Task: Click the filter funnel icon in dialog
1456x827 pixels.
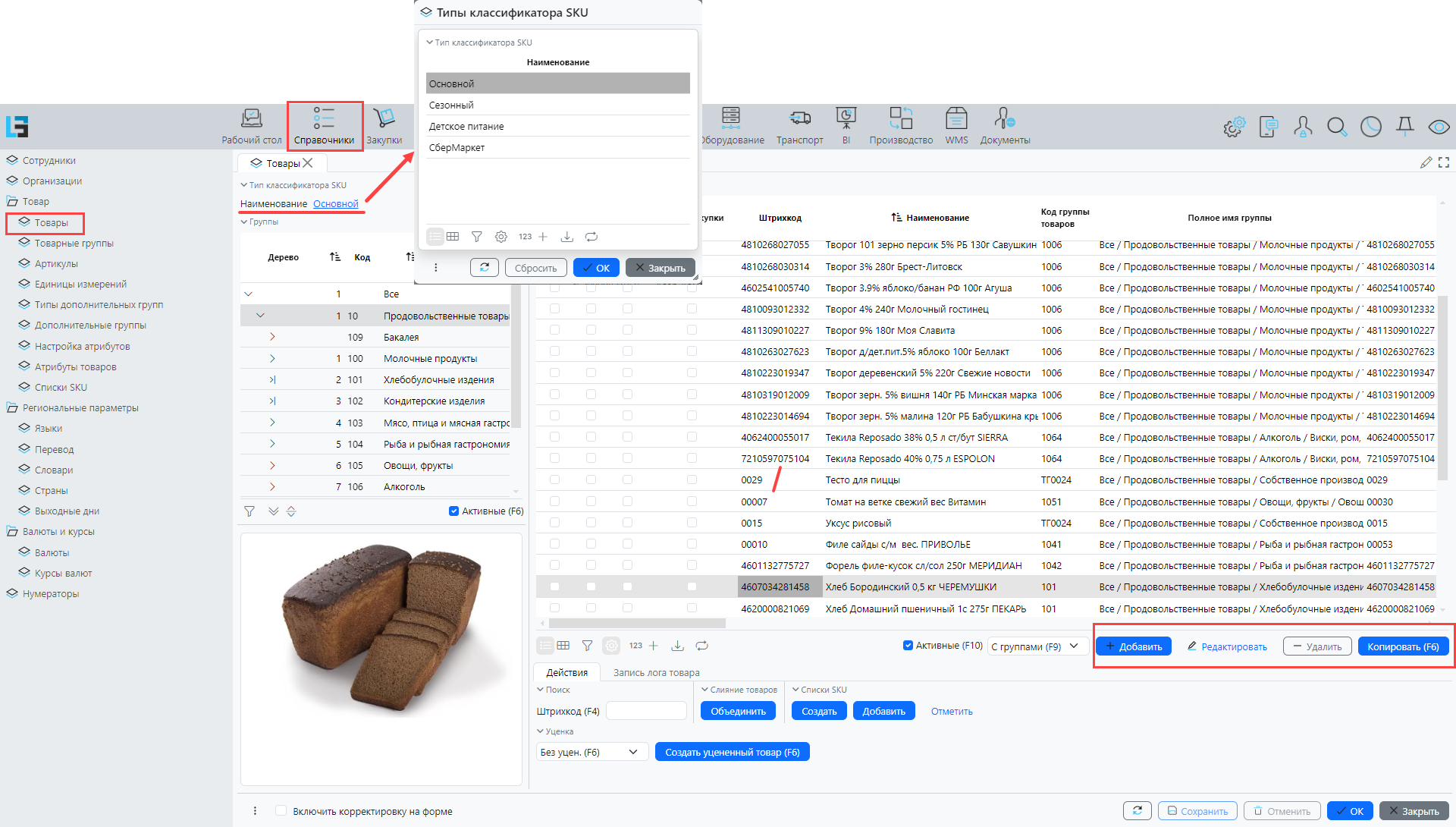Action: point(476,237)
